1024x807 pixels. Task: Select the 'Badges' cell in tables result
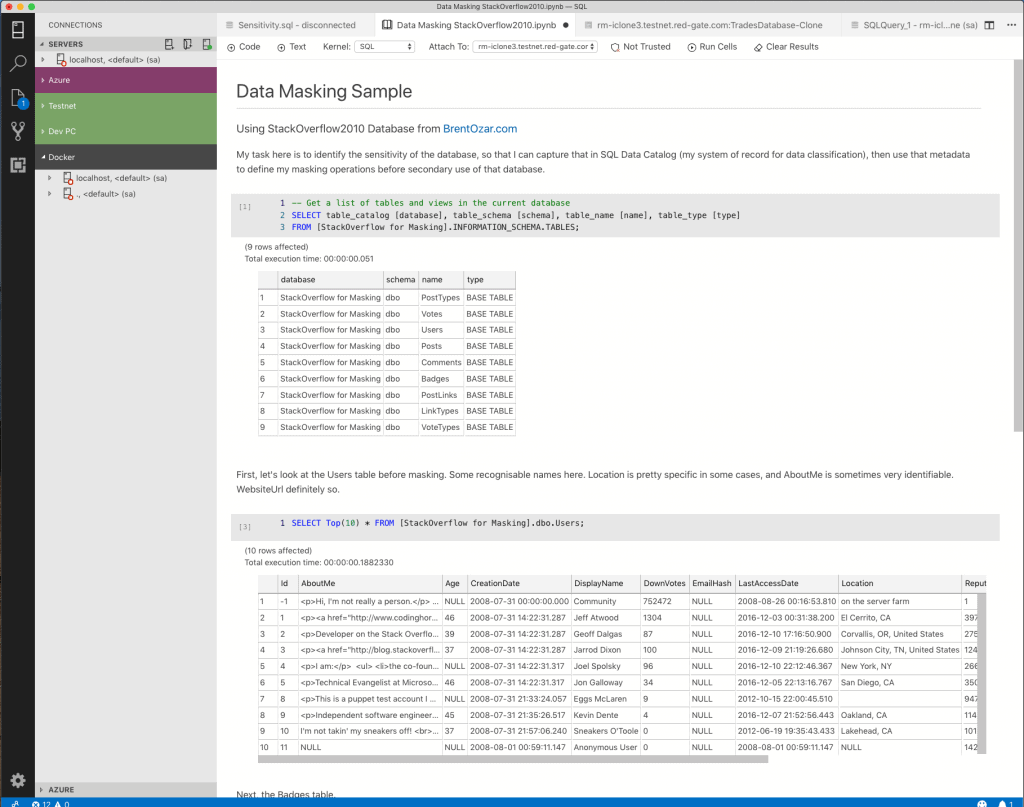pyautogui.click(x=441, y=379)
